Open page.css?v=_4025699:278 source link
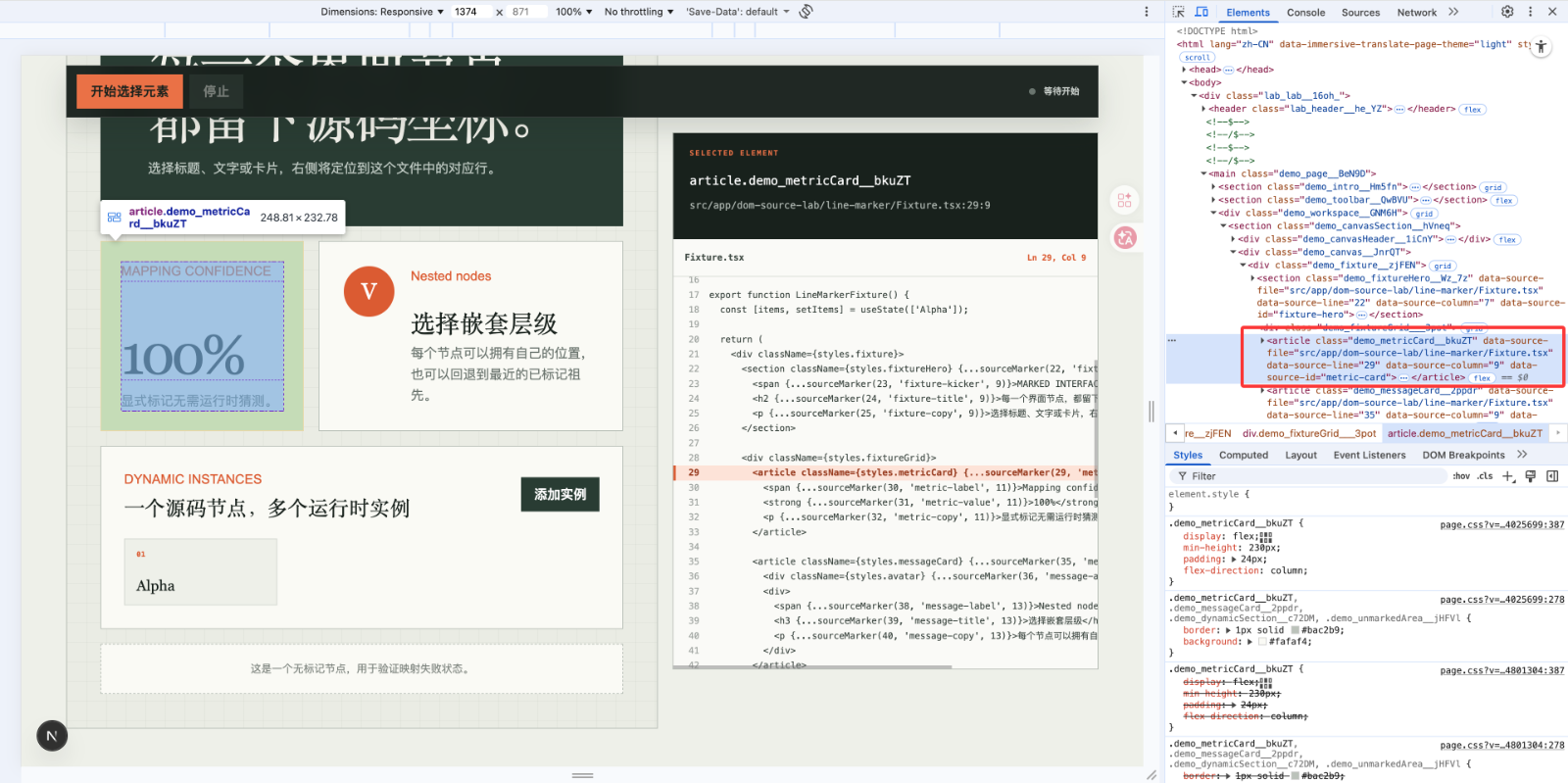The height and width of the screenshot is (783, 1568). click(x=1502, y=600)
